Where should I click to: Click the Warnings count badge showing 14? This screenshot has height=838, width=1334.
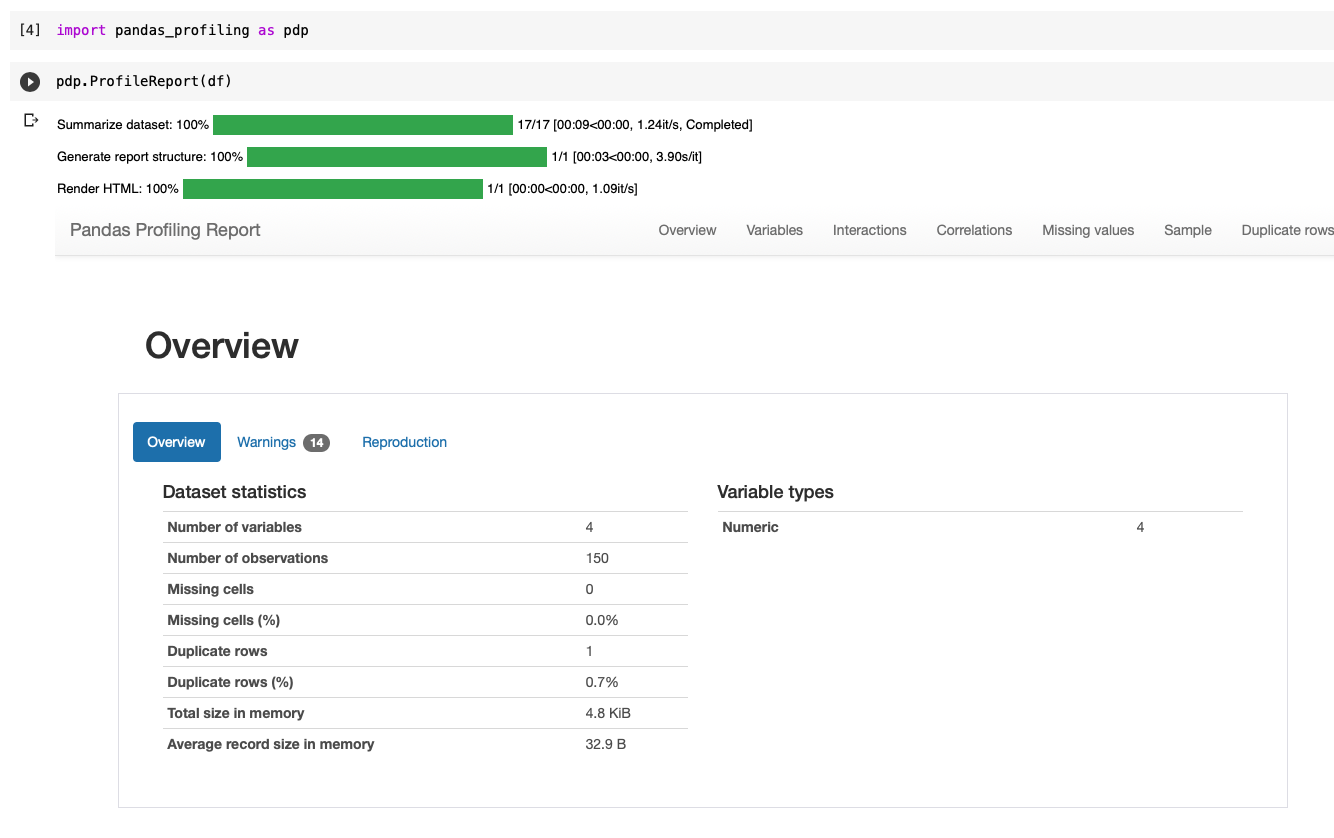[317, 442]
